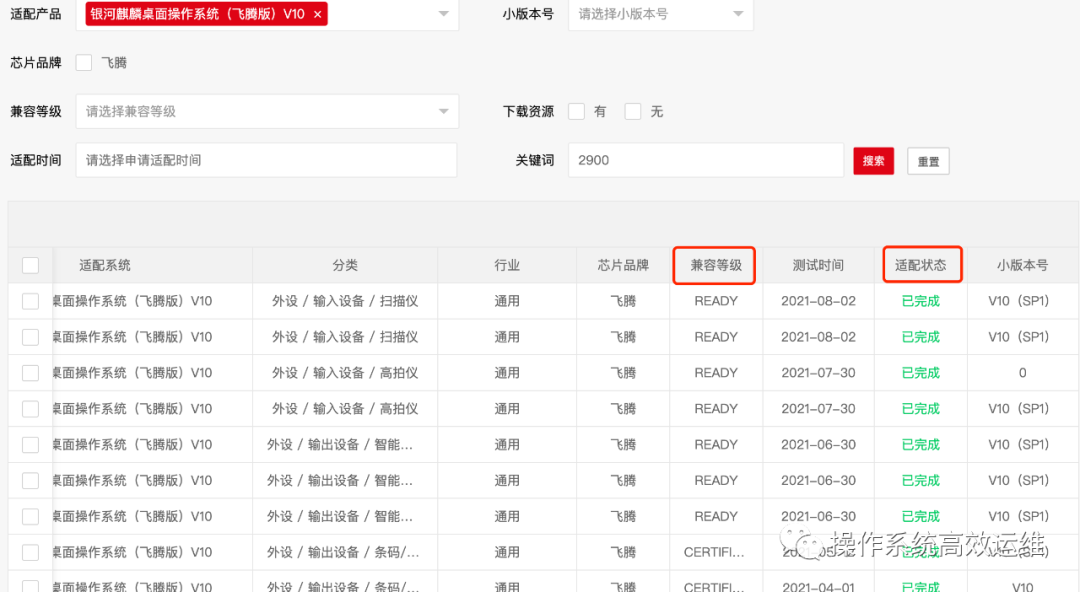Click the 关键词 field containing 2900
Viewport: 1080px width, 592px height.
click(x=706, y=161)
